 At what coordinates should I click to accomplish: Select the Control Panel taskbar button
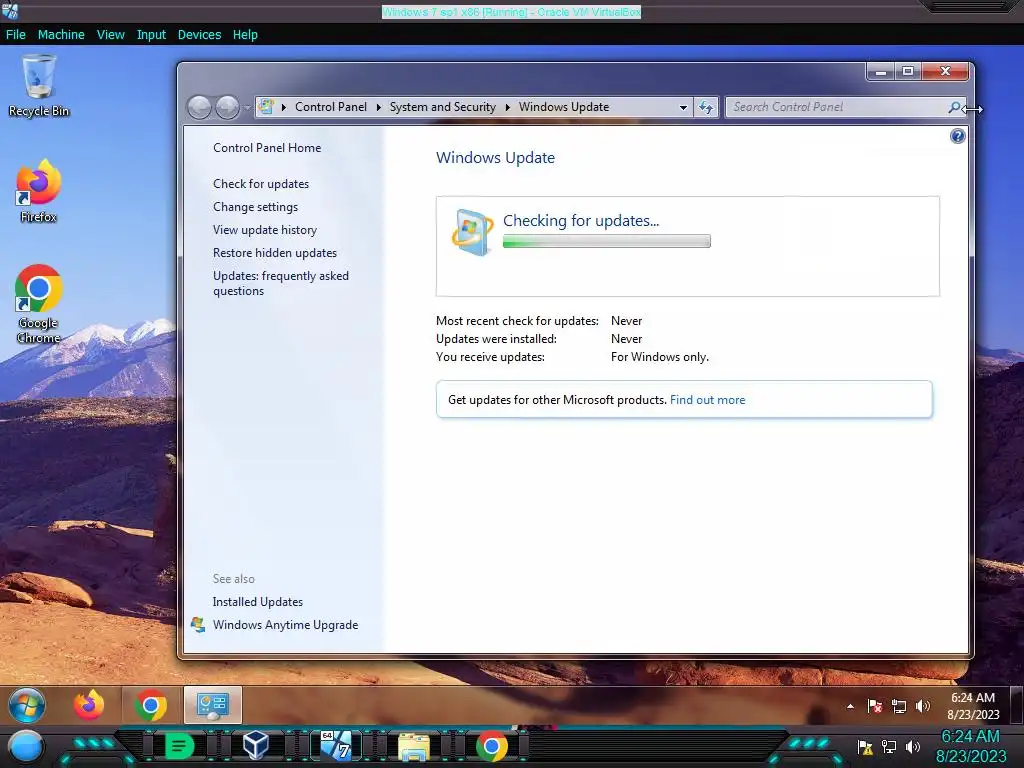[x=213, y=705]
